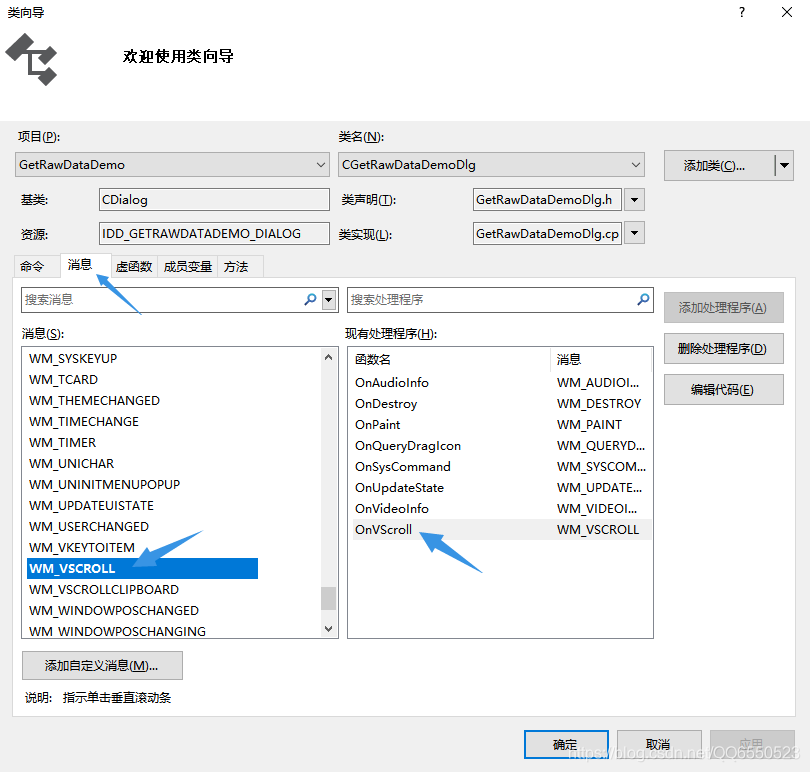Open the 项目 GetRawDataDemo dropdown
Screen dimensions: 810x772
point(322,164)
